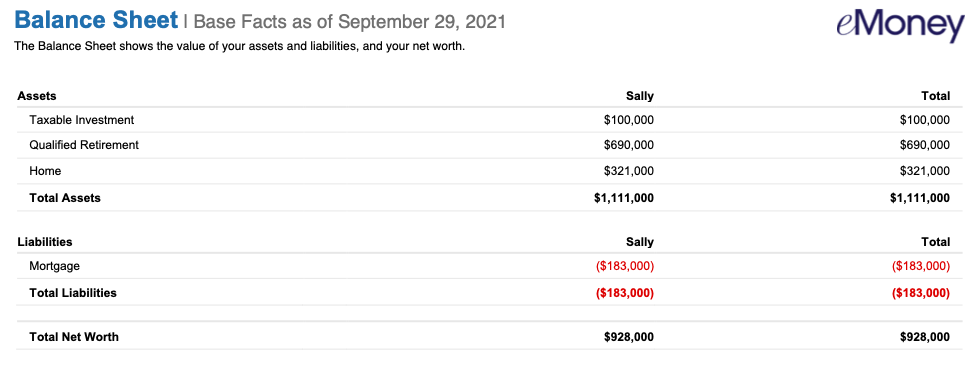
Task: Click Sally's red Mortgage value ($183,000)
Action: 625,266
